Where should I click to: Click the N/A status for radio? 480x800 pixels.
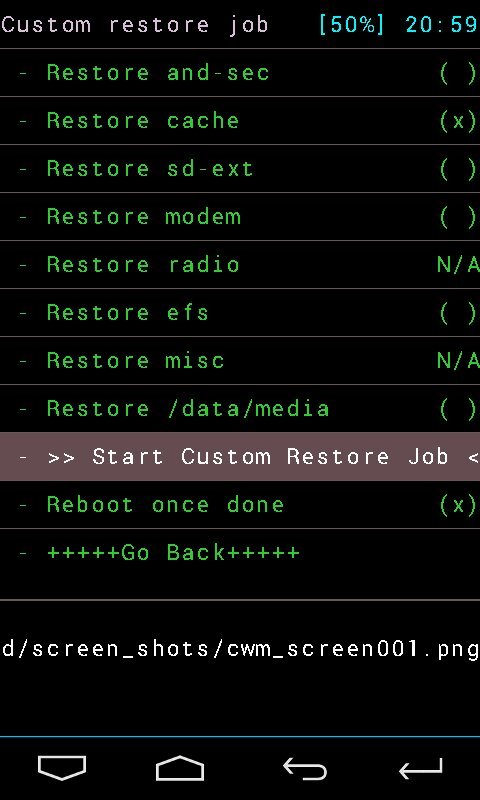point(458,265)
